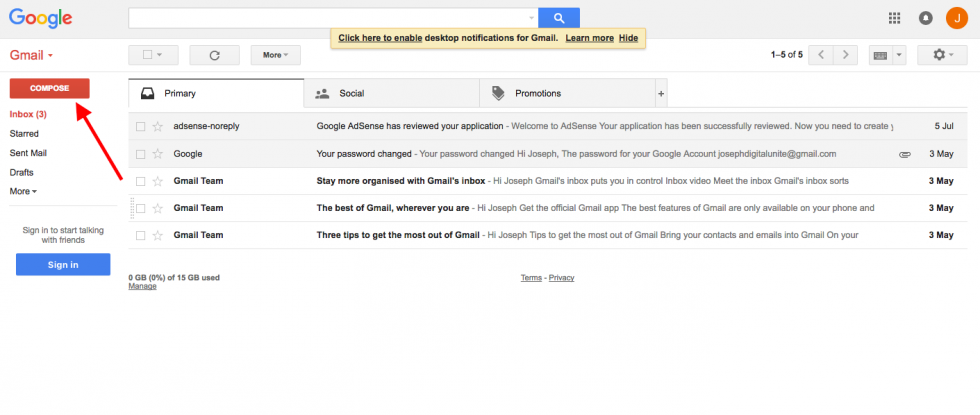The image size is (980, 415).
Task: Add a new inbox tab with plus
Action: [661, 94]
